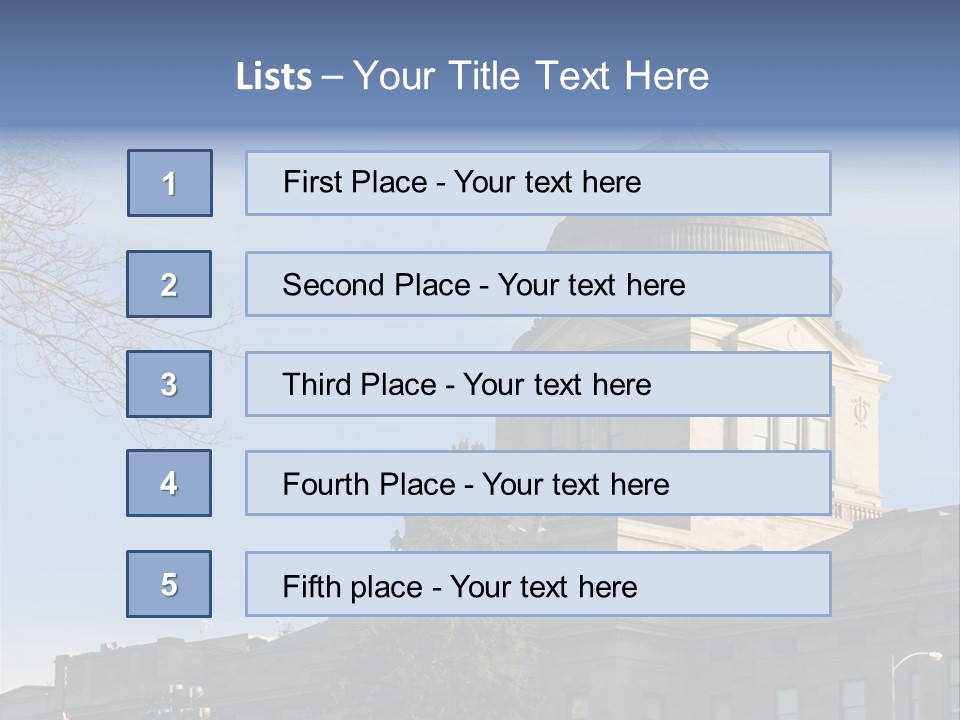Select the number 2 square

click(169, 284)
